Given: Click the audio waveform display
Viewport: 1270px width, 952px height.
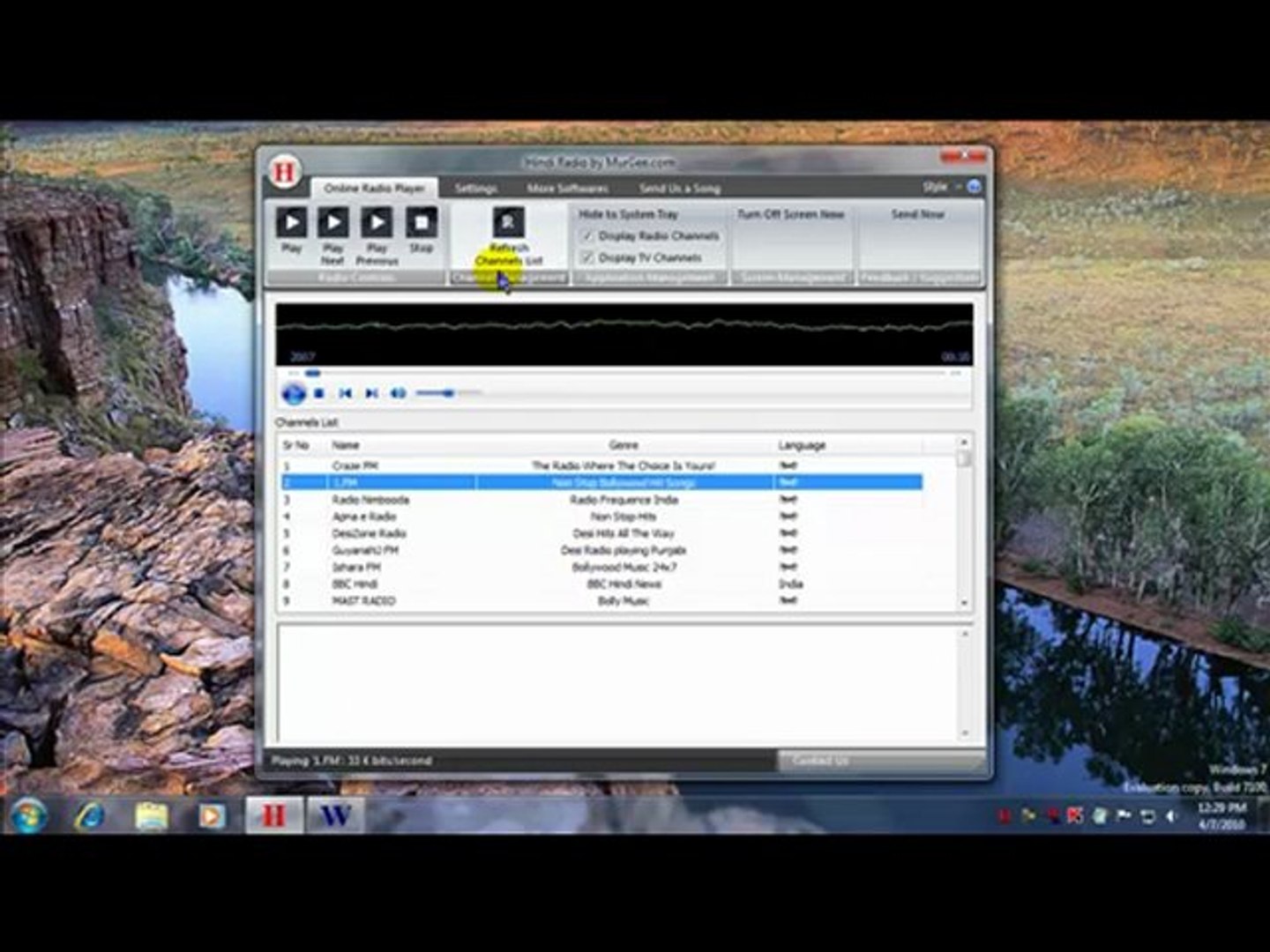Looking at the screenshot, I should pyautogui.click(x=624, y=334).
